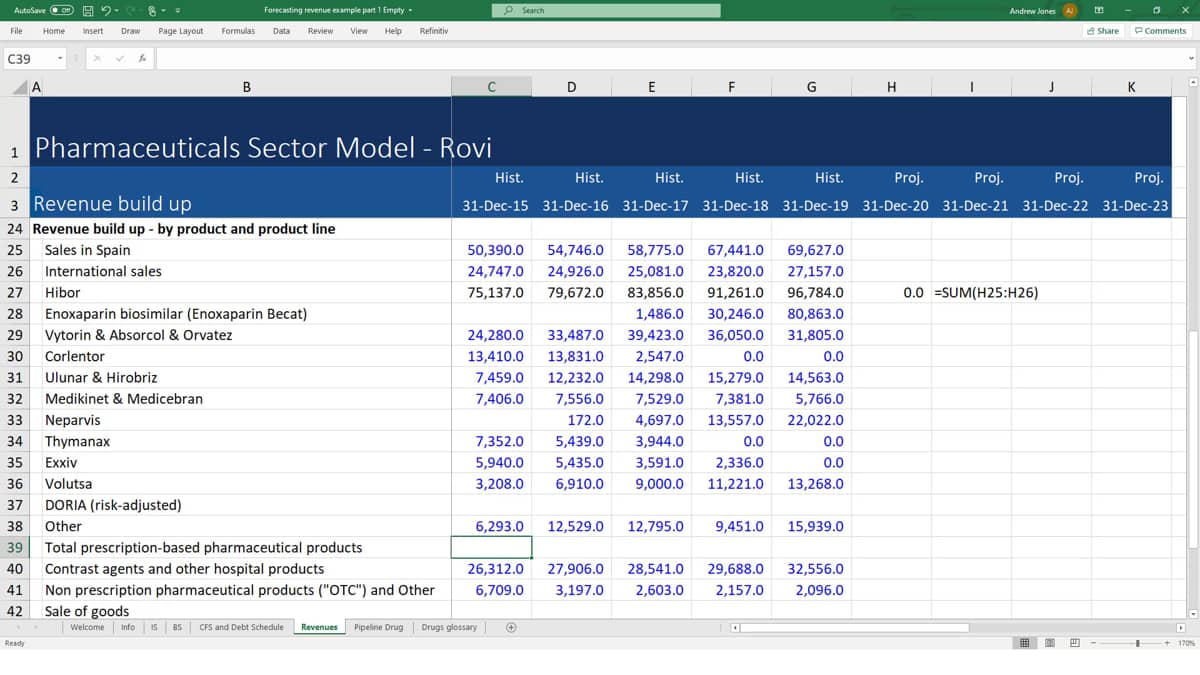Image resolution: width=1200 pixels, height=675 pixels.
Task: Select column H header
Action: coord(891,87)
